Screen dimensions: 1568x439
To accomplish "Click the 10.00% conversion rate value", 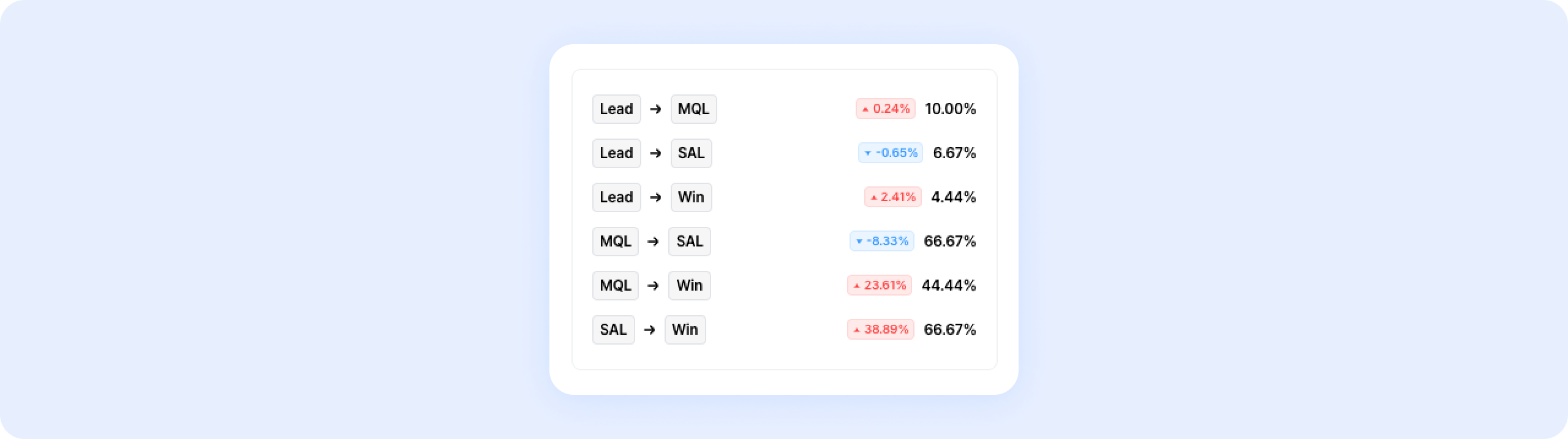I will click(950, 109).
